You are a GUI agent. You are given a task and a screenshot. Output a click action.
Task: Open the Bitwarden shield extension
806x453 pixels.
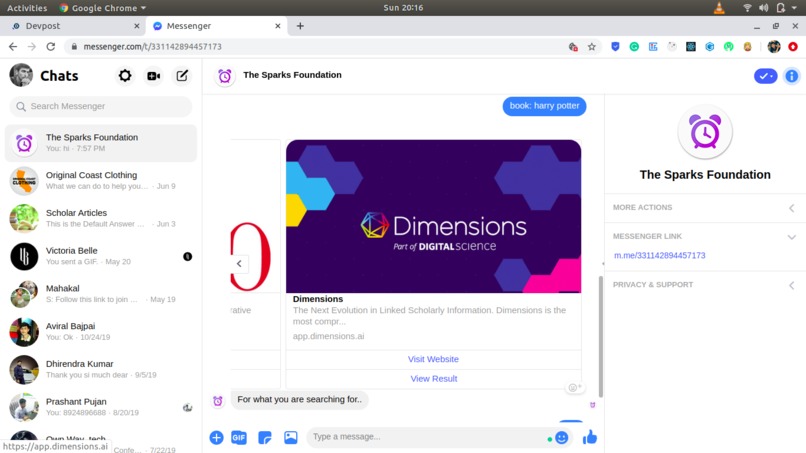[x=615, y=47]
